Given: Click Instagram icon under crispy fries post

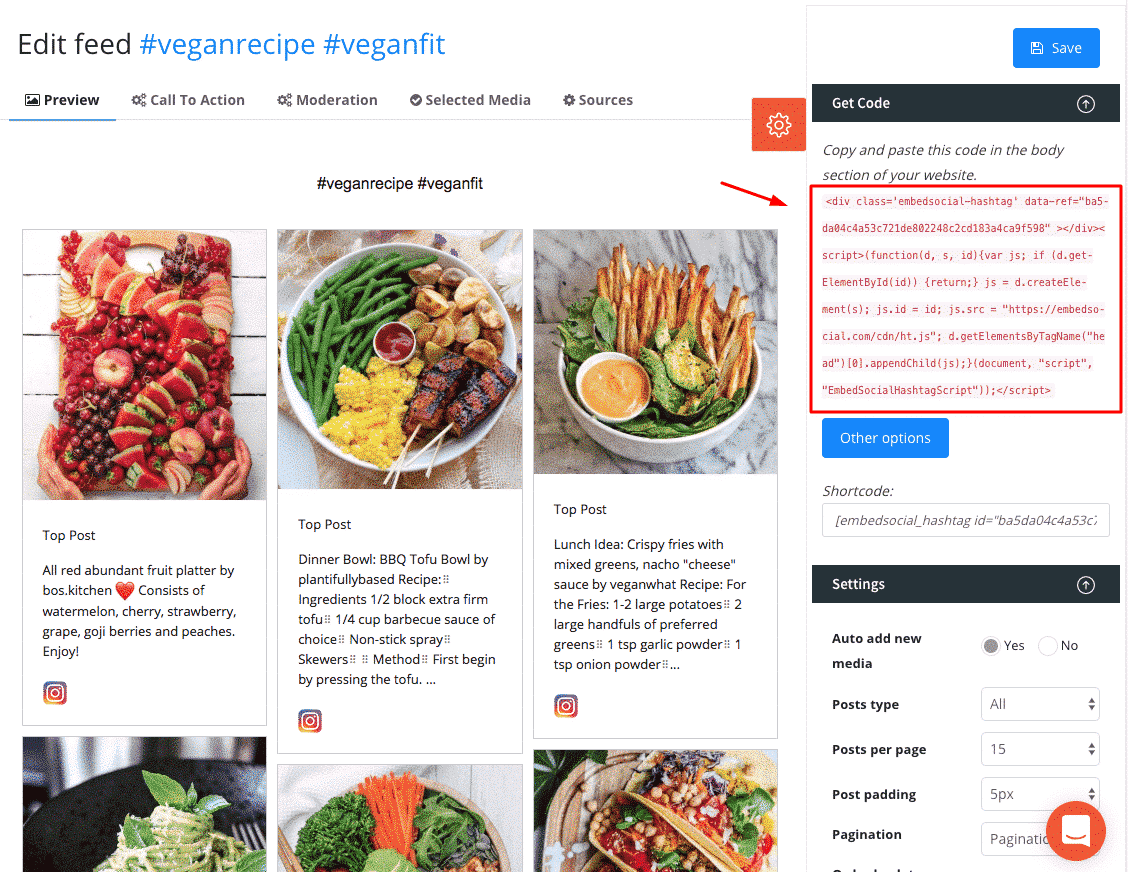Looking at the screenshot, I should (x=565, y=706).
